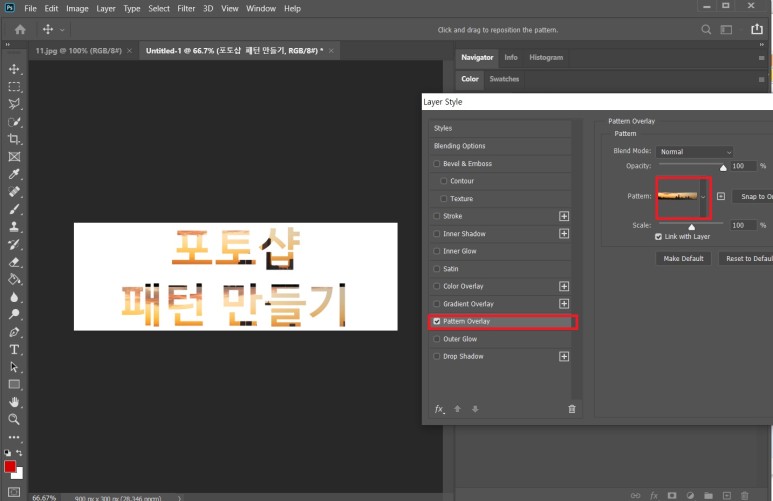
Task: Open the Search magnifier icon
Action: coord(706,30)
